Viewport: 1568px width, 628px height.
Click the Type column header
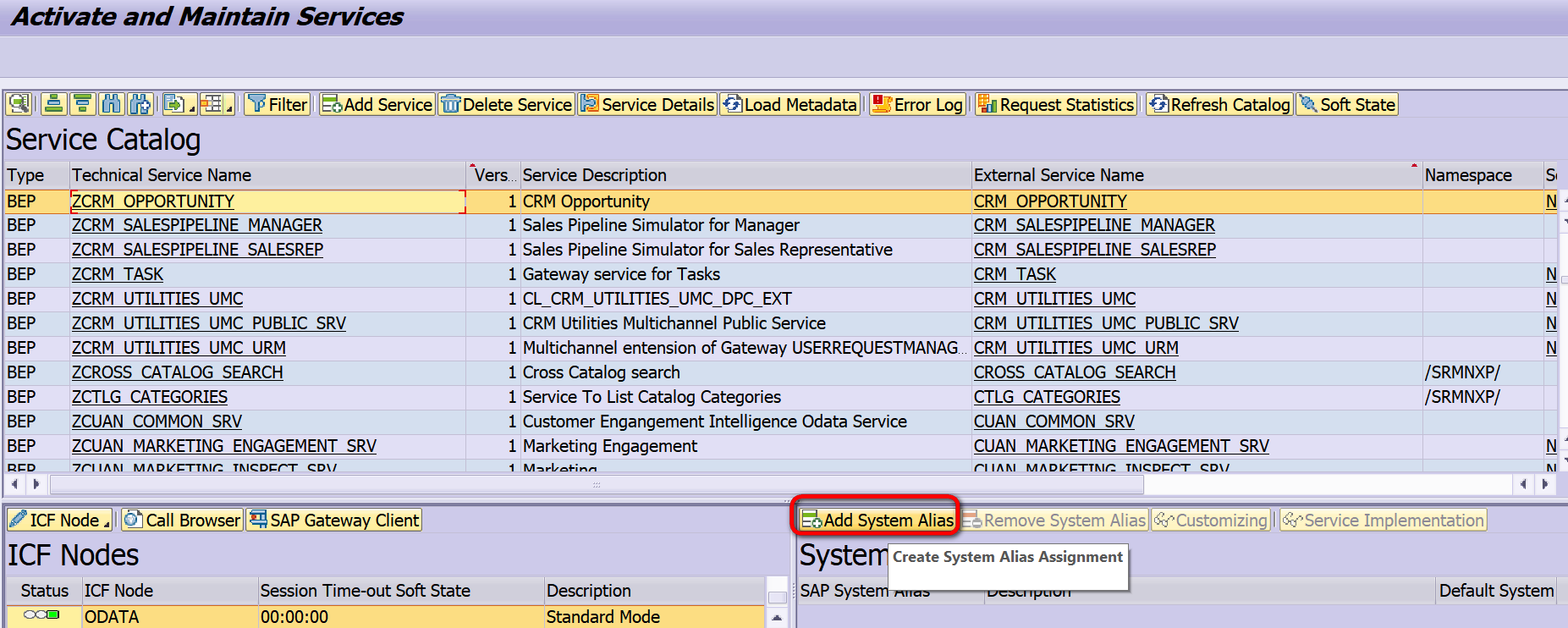pos(36,175)
